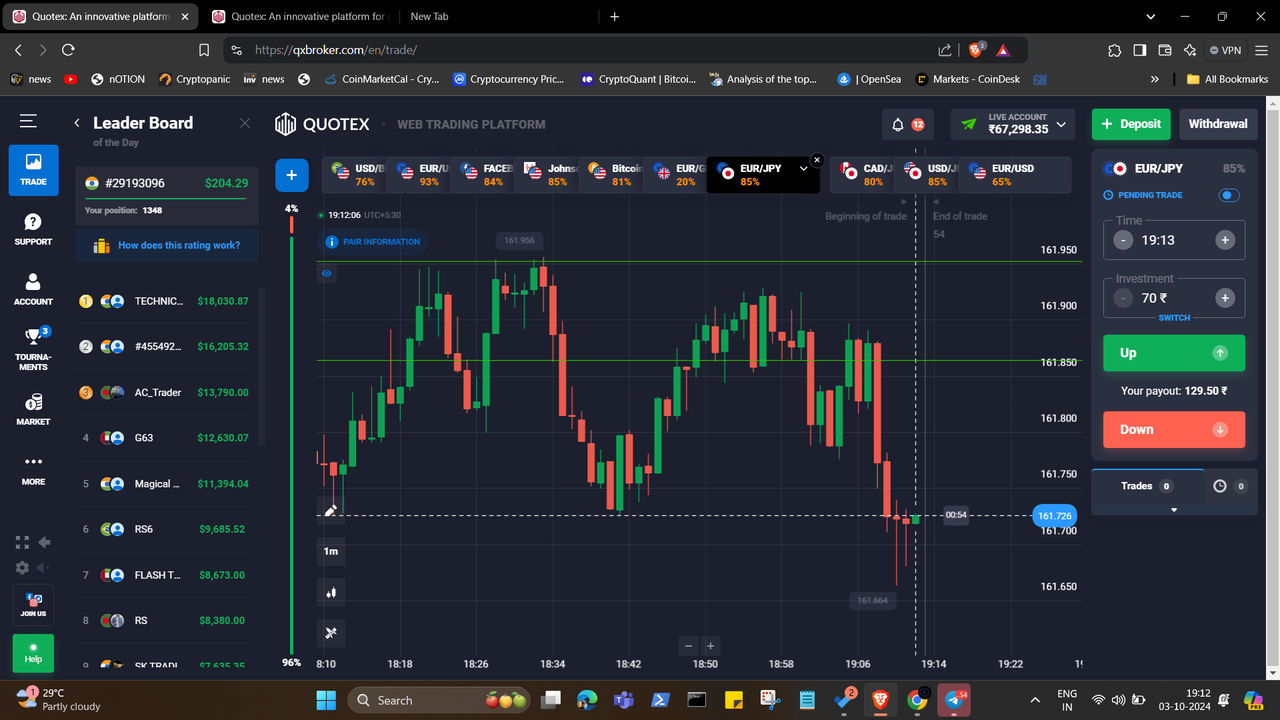Click the Time 19:13 field
1280x720 pixels.
pos(1174,240)
